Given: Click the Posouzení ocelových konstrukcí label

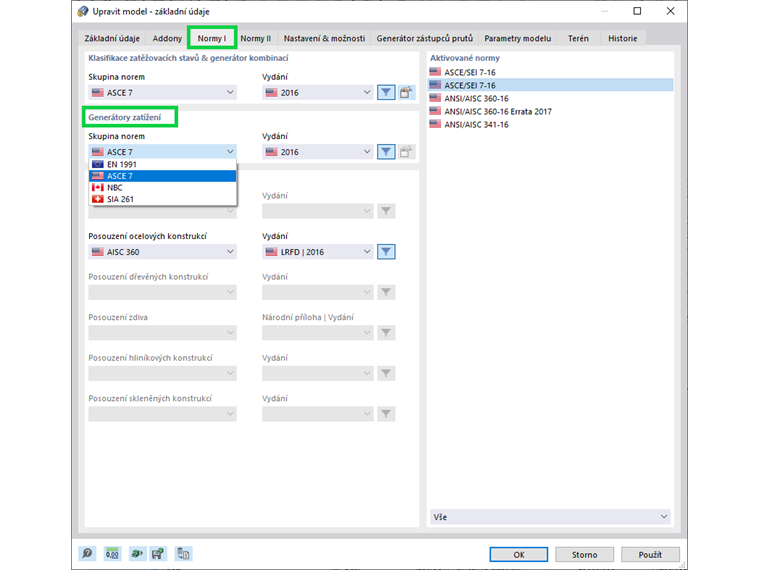Looking at the screenshot, I should 147,236.
